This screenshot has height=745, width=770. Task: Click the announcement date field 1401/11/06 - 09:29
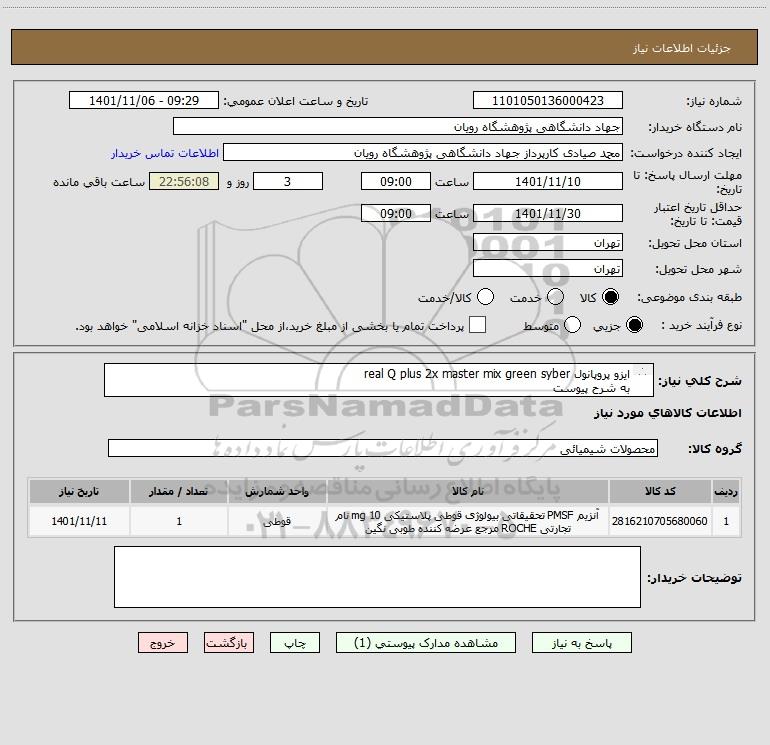(x=144, y=101)
